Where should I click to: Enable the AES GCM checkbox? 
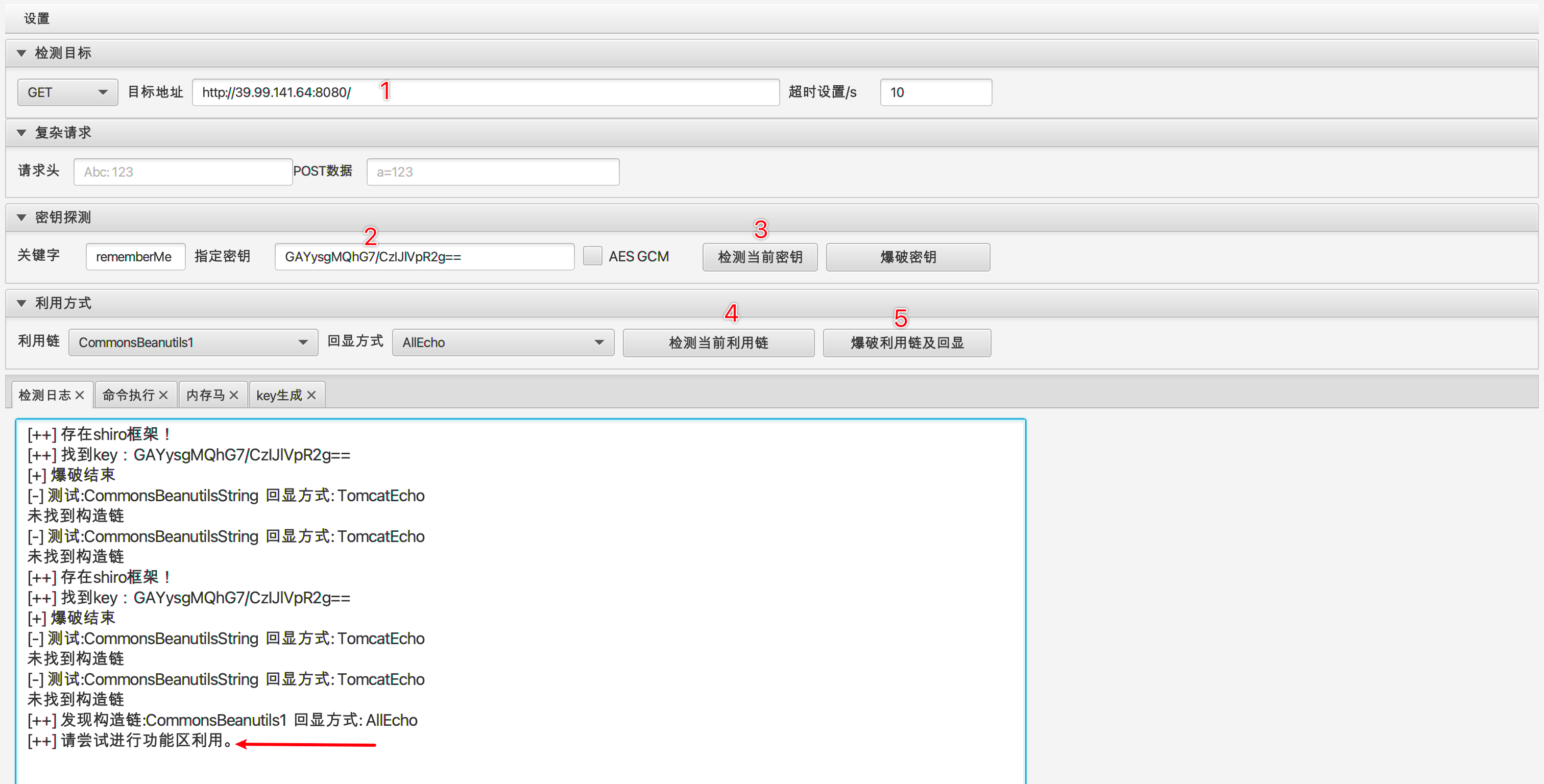click(592, 257)
